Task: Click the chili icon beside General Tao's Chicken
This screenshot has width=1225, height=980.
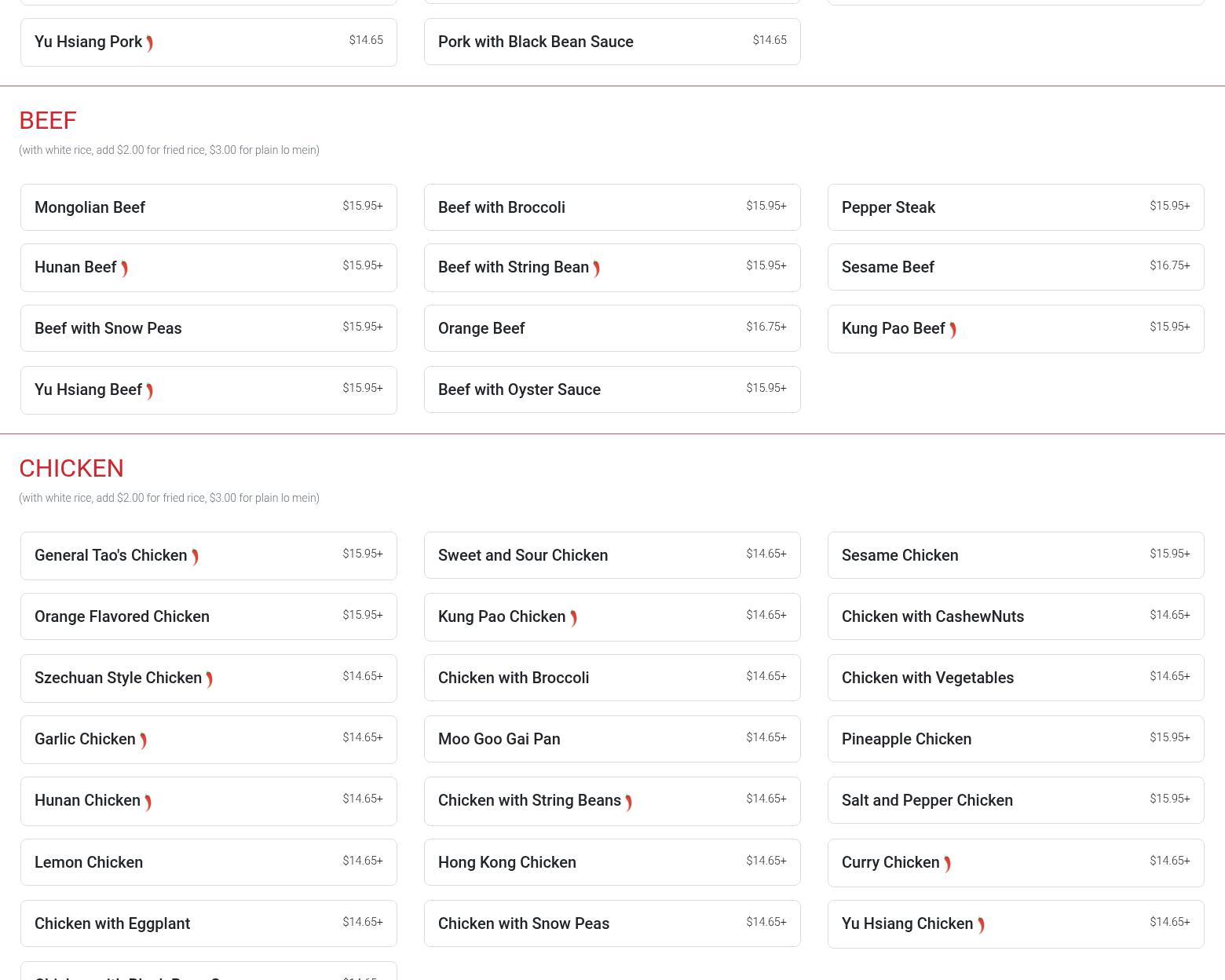Action: (195, 557)
